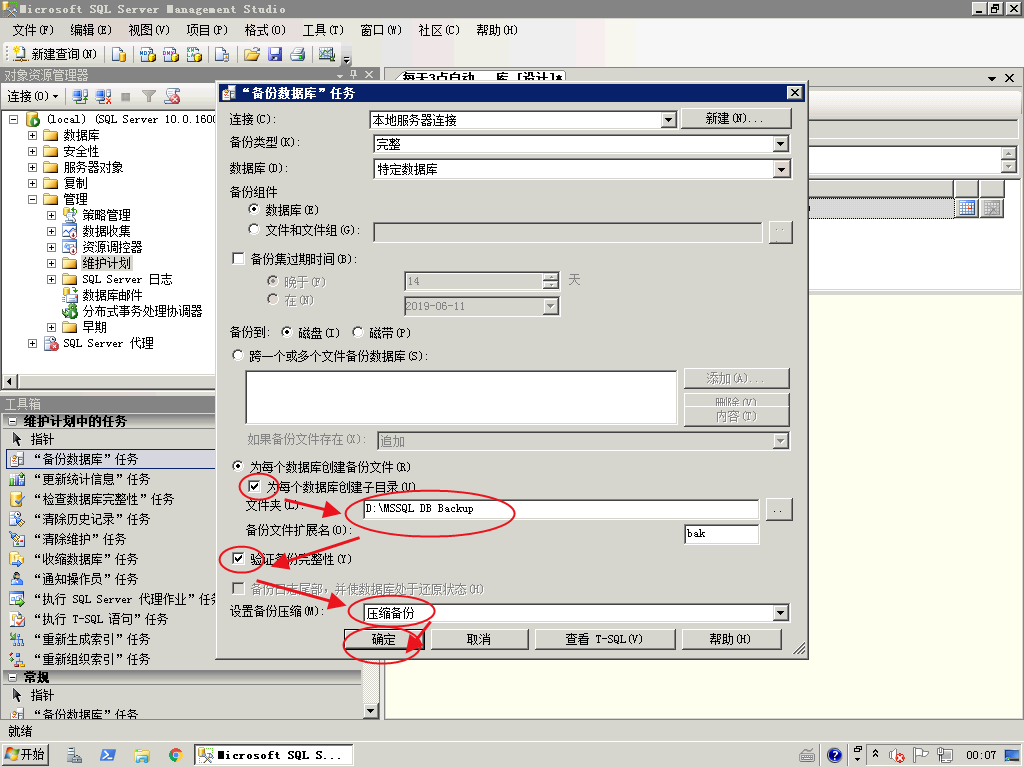
Task: Click the 帮助(H) button in dialog
Action: 731,639
